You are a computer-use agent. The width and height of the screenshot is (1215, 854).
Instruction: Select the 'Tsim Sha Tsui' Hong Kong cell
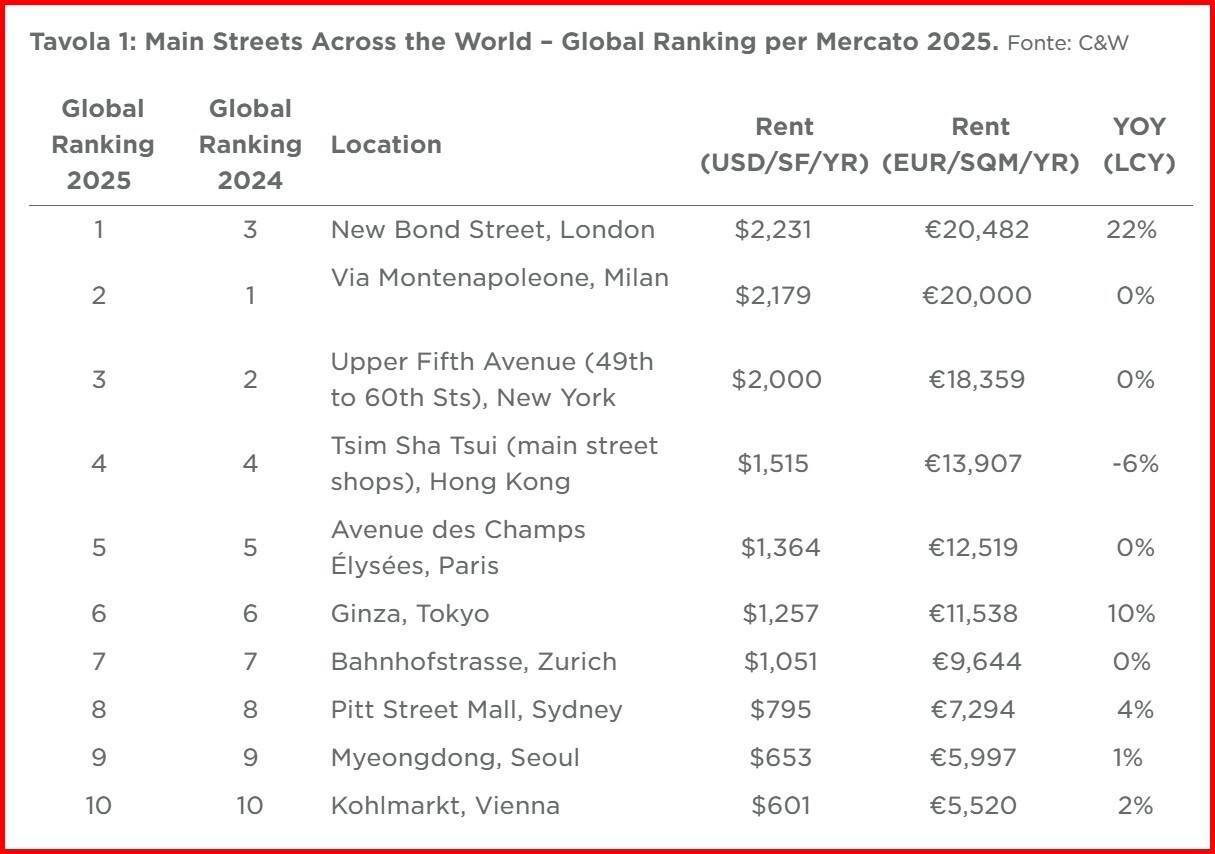pos(494,464)
